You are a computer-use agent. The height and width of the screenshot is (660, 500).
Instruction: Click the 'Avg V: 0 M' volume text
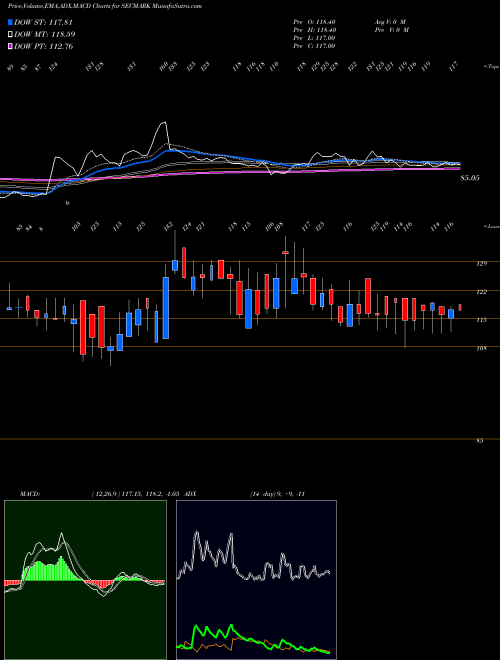click(390, 22)
